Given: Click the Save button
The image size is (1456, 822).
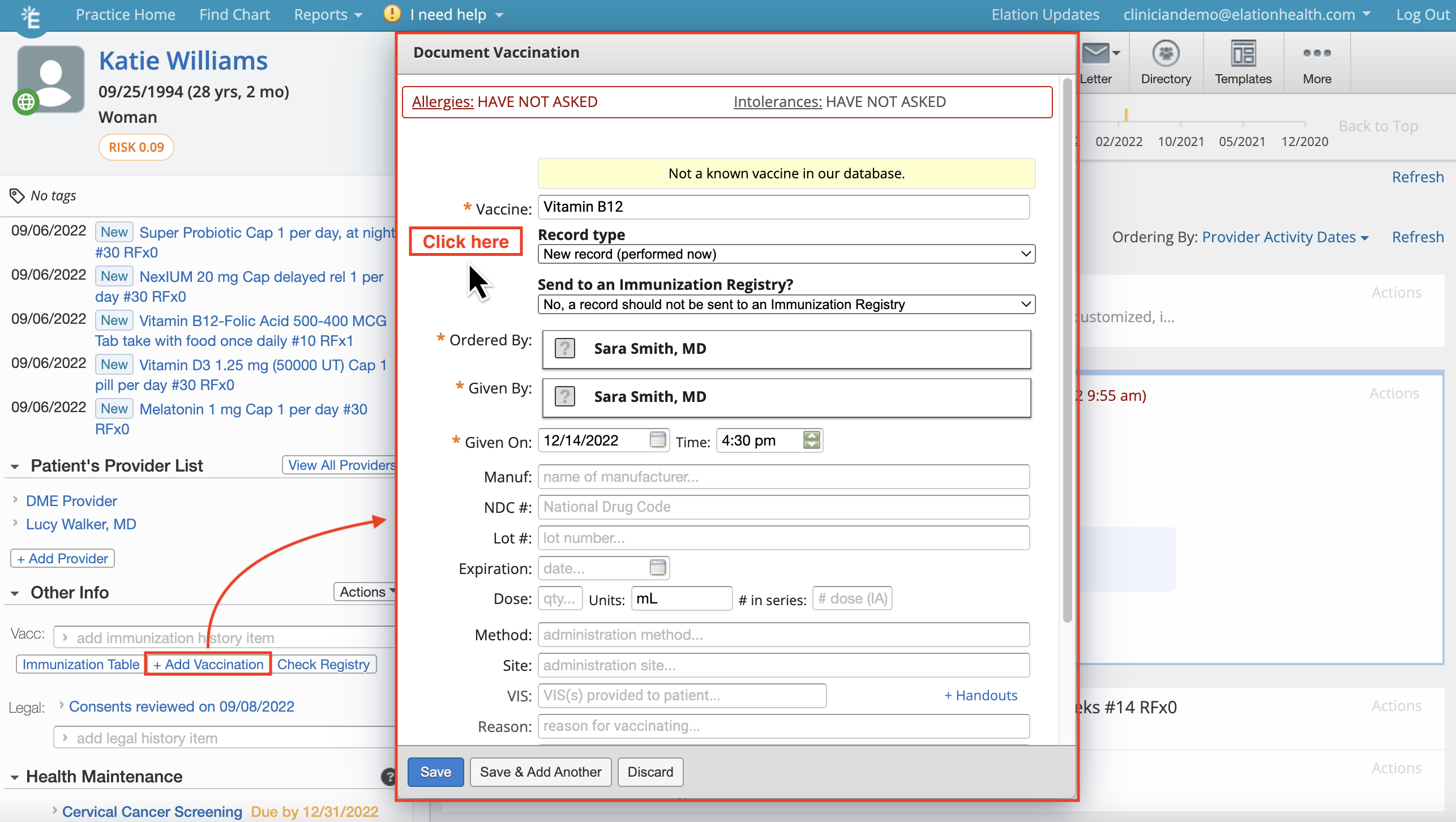Looking at the screenshot, I should coord(435,772).
